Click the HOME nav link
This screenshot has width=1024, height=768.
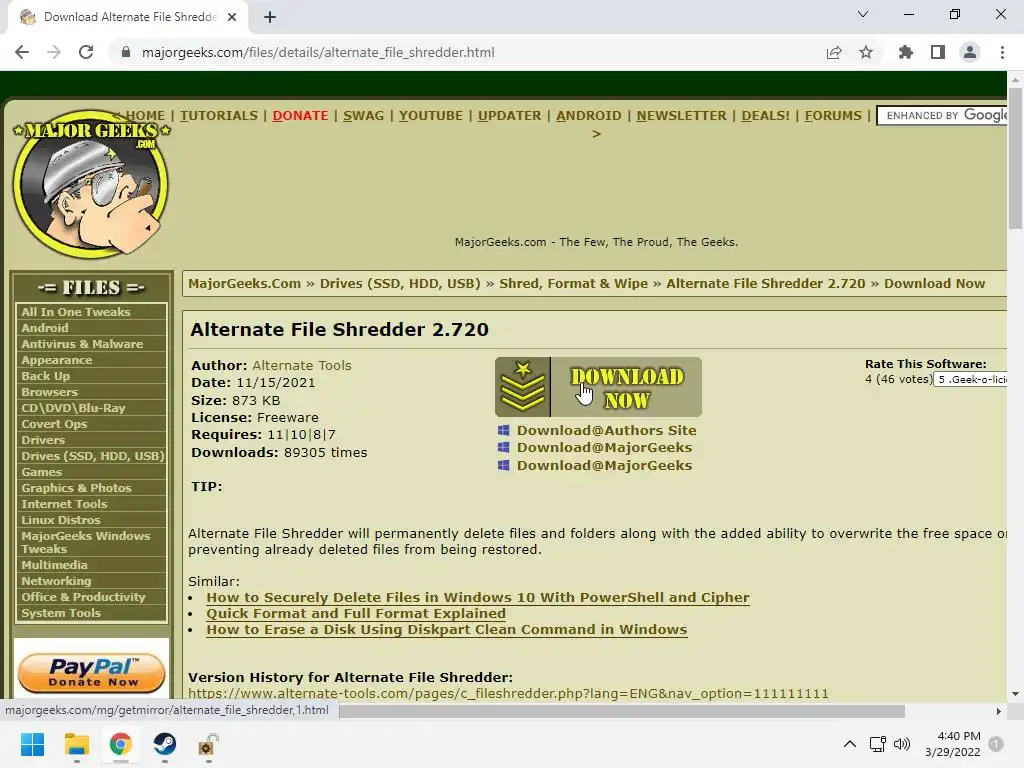point(145,116)
